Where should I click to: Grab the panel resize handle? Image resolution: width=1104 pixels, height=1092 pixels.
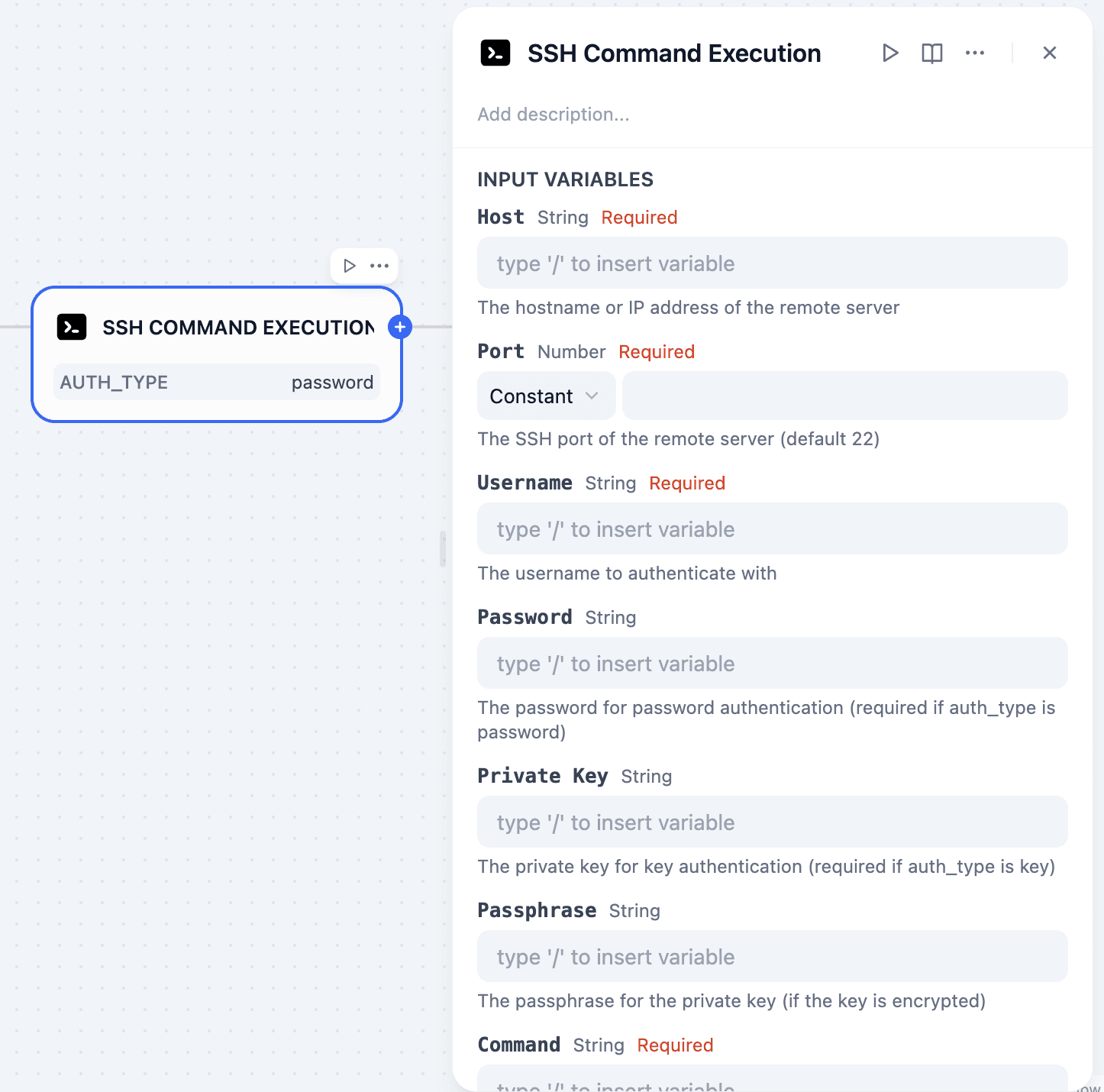(x=443, y=549)
